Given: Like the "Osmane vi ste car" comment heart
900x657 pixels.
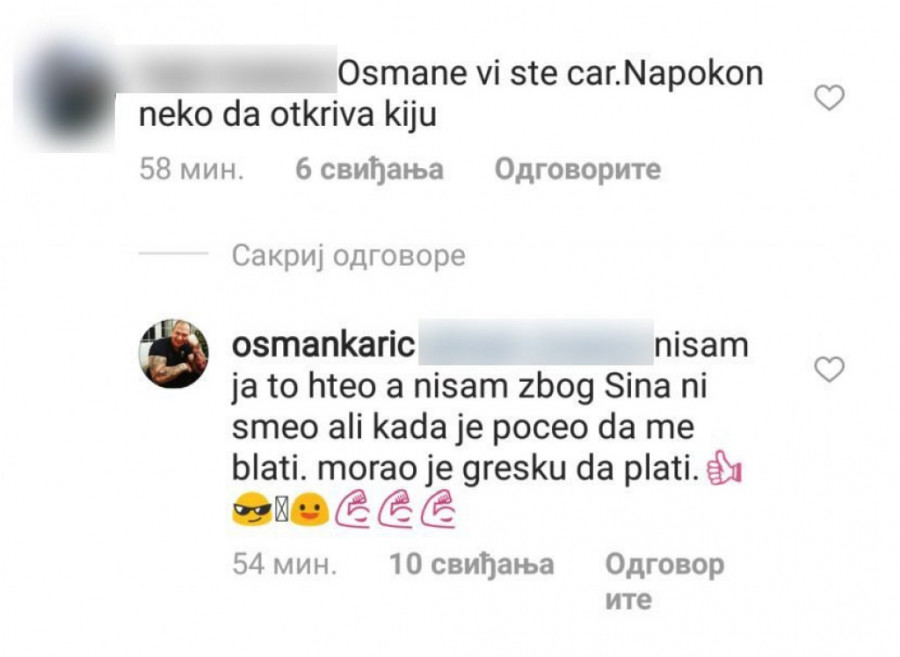Looking at the screenshot, I should click(x=829, y=98).
